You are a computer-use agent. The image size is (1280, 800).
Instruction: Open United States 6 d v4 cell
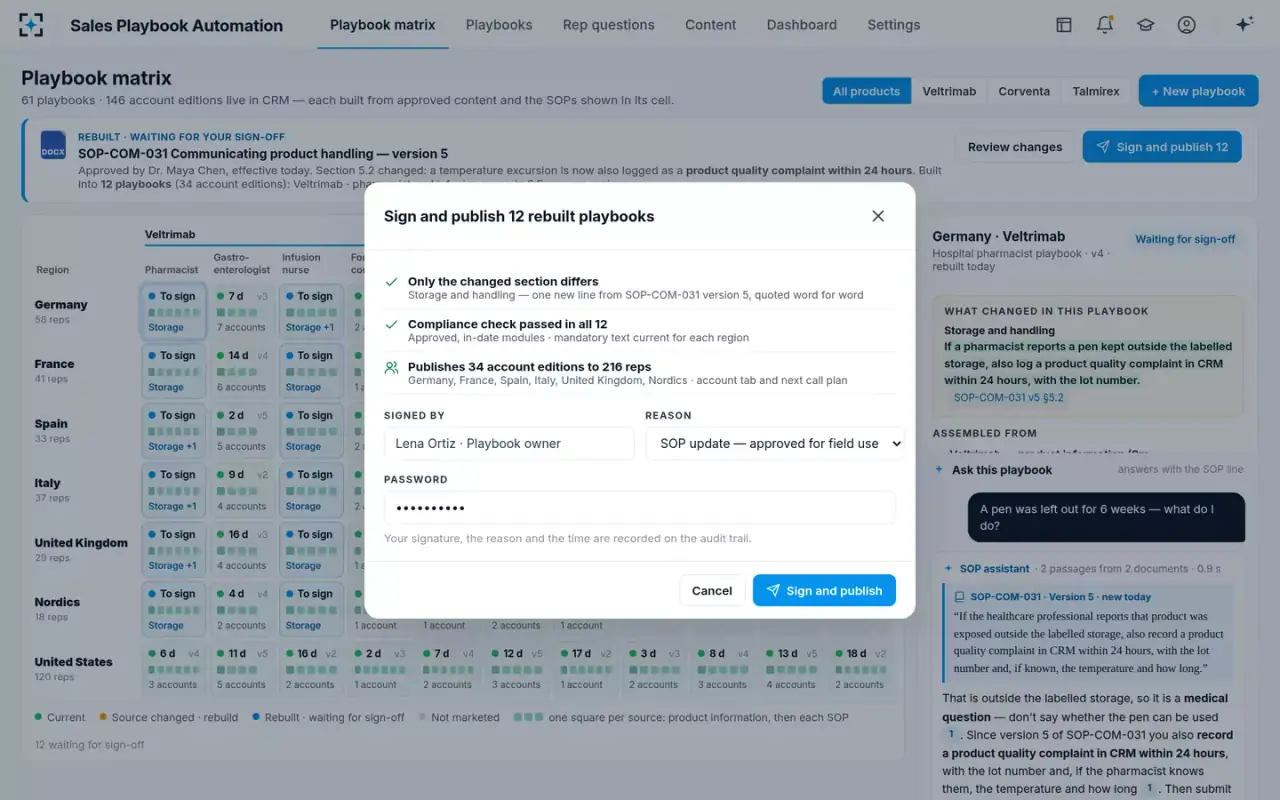tap(174, 669)
